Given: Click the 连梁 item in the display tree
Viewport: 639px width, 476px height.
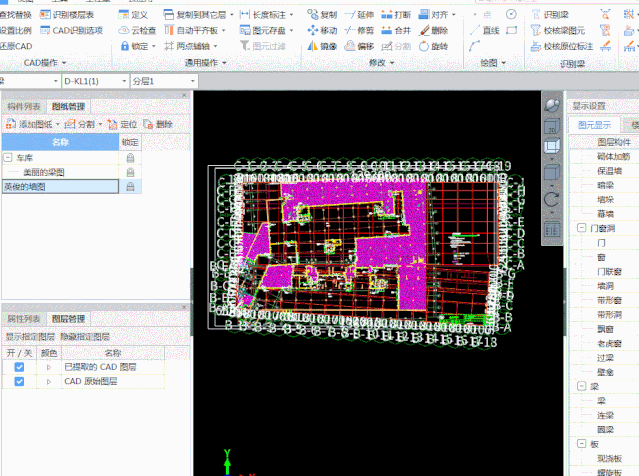Looking at the screenshot, I should coord(605,415).
